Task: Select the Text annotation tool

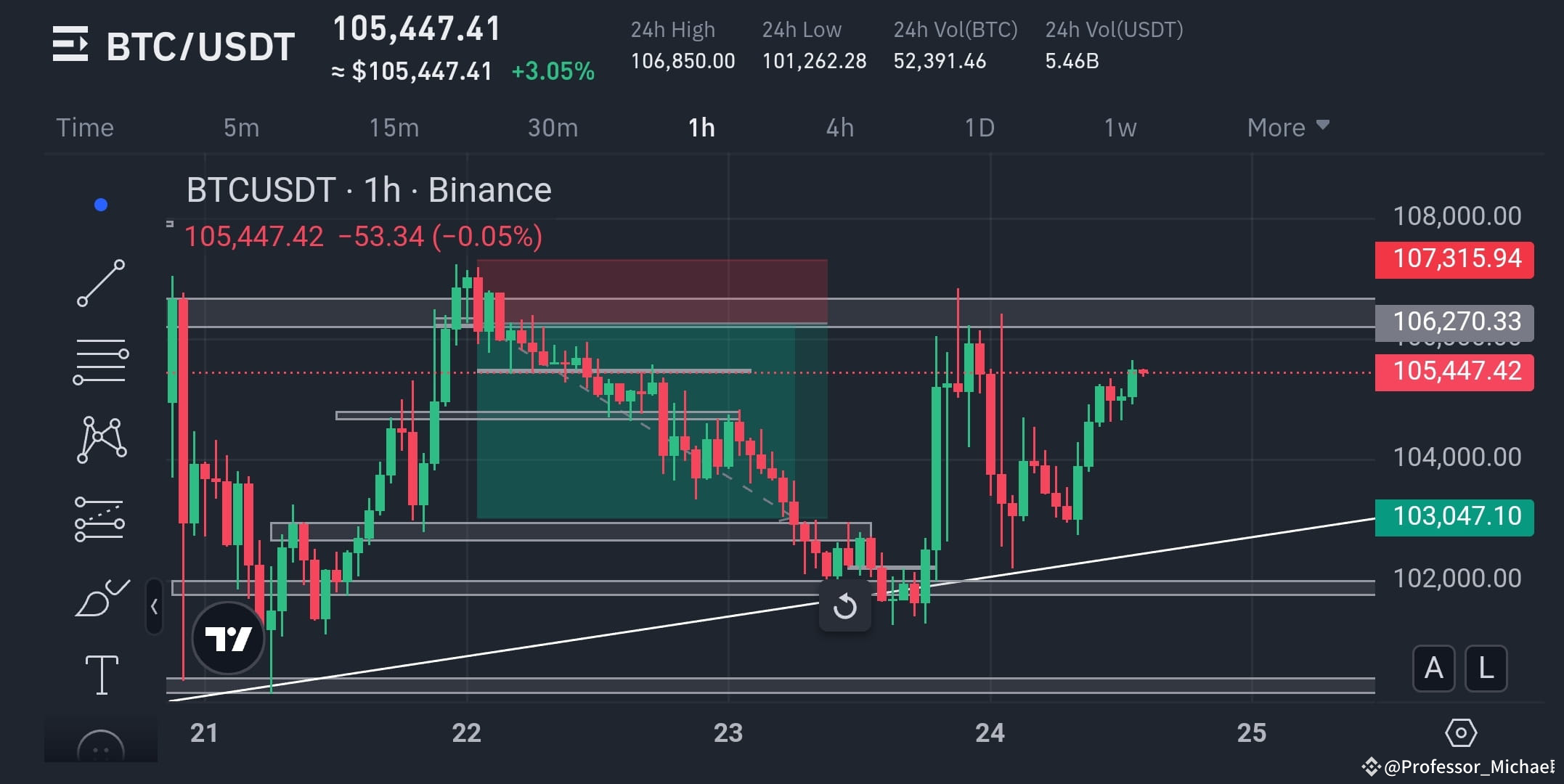Action: (102, 674)
